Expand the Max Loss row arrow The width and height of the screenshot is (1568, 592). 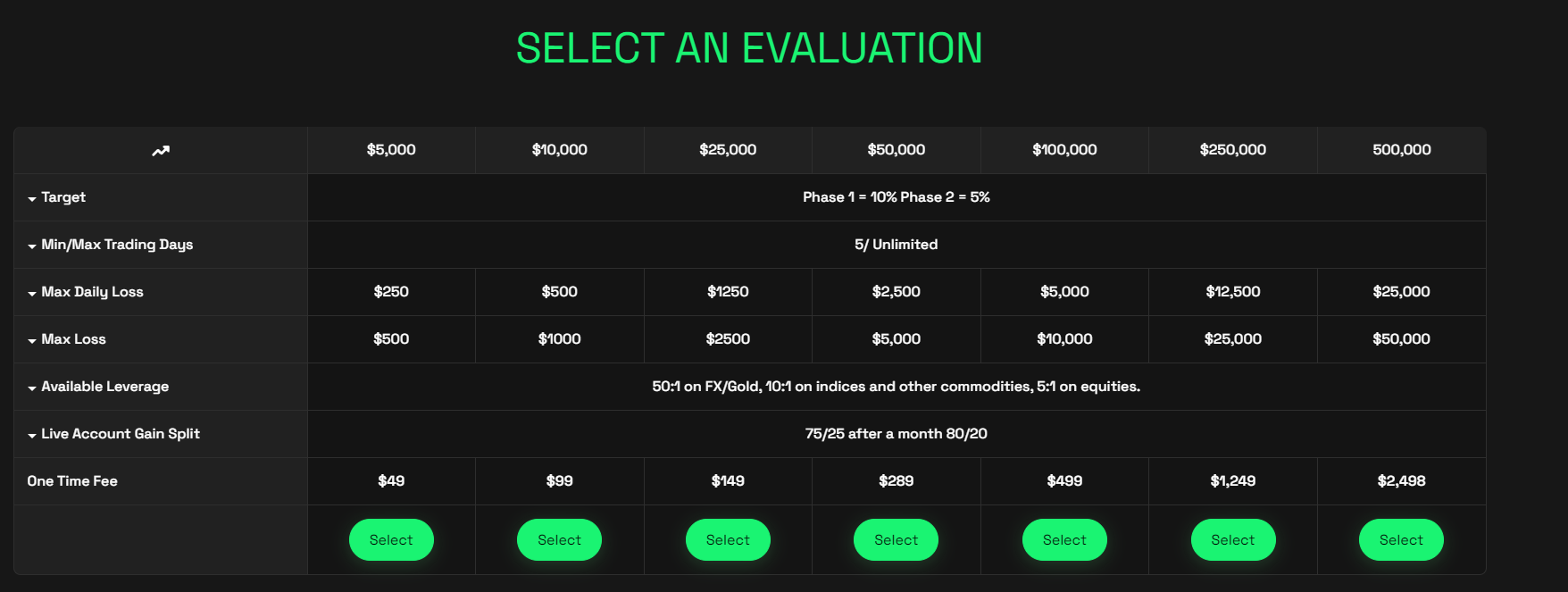pos(32,340)
